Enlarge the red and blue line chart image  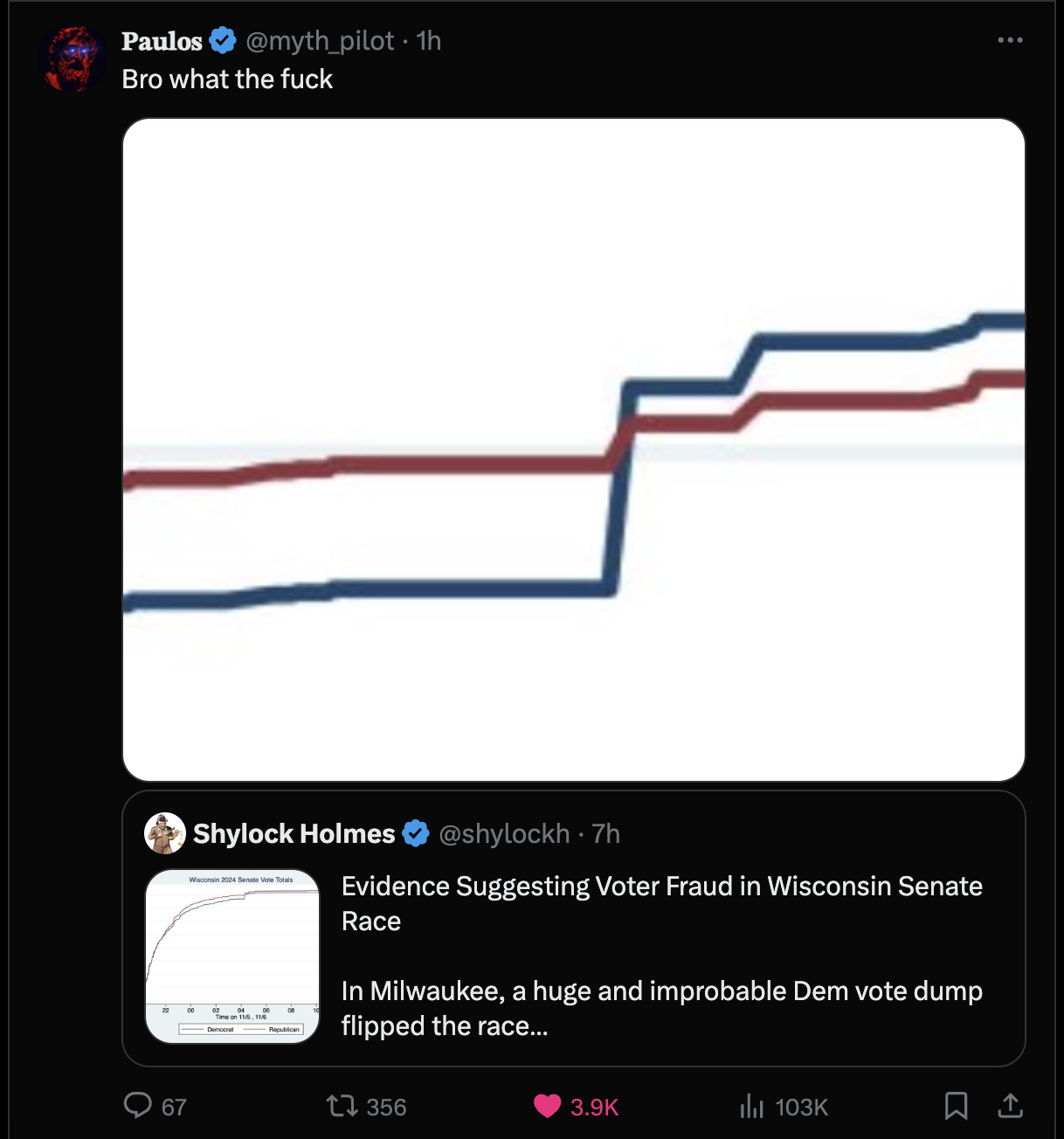(x=573, y=449)
